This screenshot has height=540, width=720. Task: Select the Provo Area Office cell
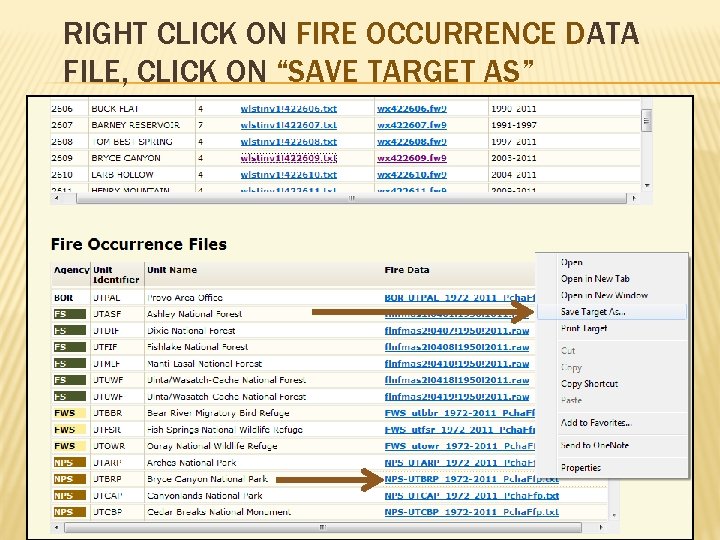185,298
